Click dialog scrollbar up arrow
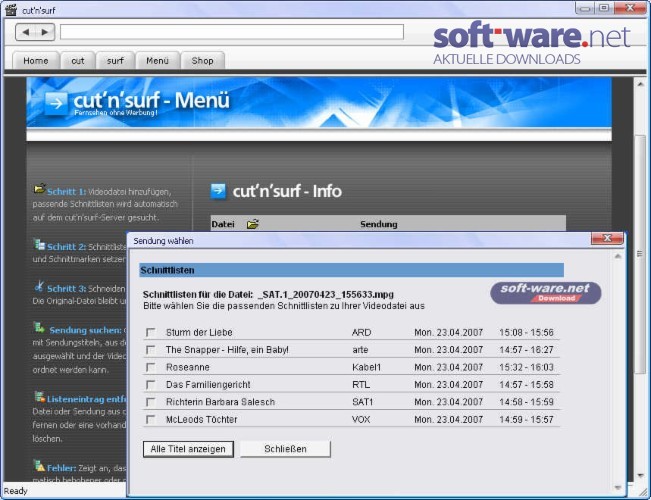The width and height of the screenshot is (651, 500). pyautogui.click(x=617, y=256)
